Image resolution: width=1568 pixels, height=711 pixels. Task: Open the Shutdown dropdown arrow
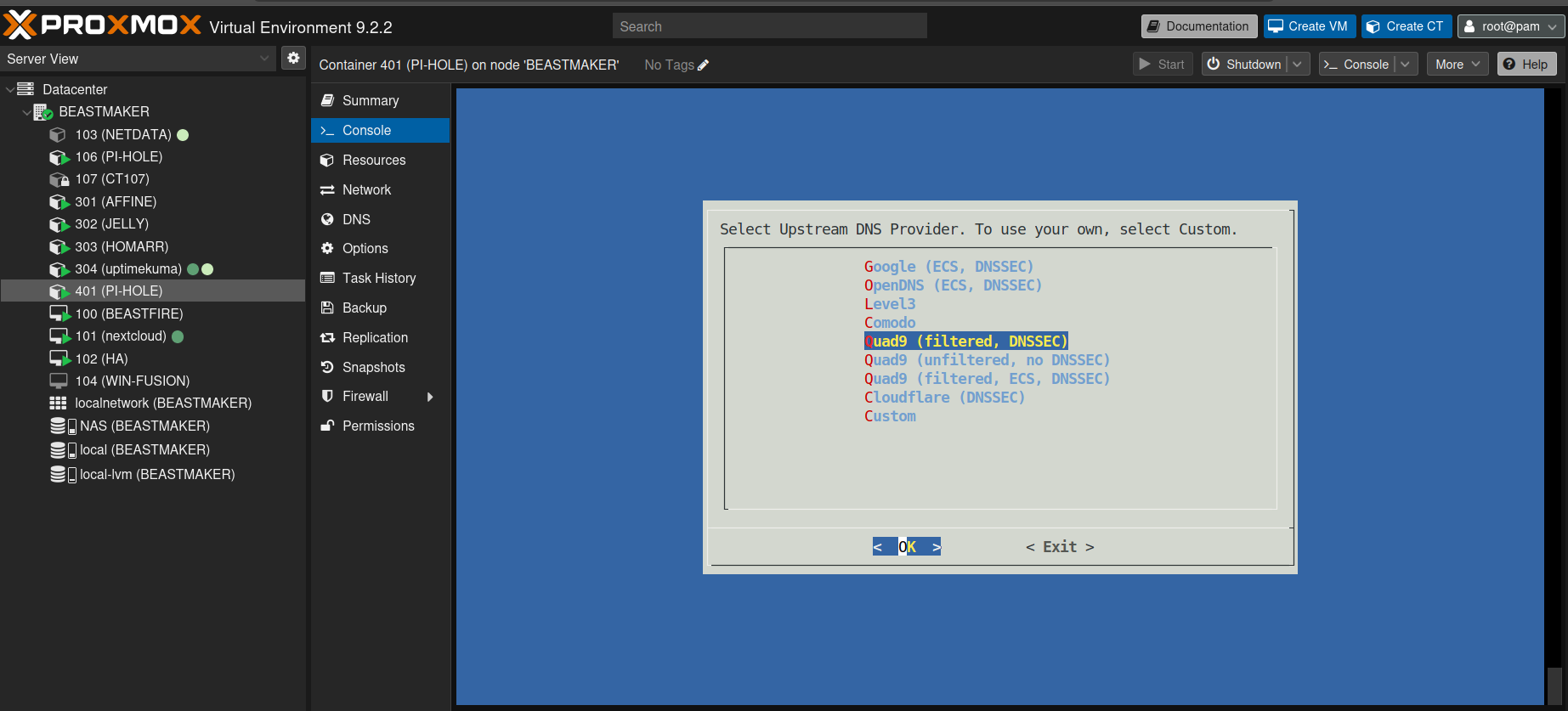[x=1298, y=65]
